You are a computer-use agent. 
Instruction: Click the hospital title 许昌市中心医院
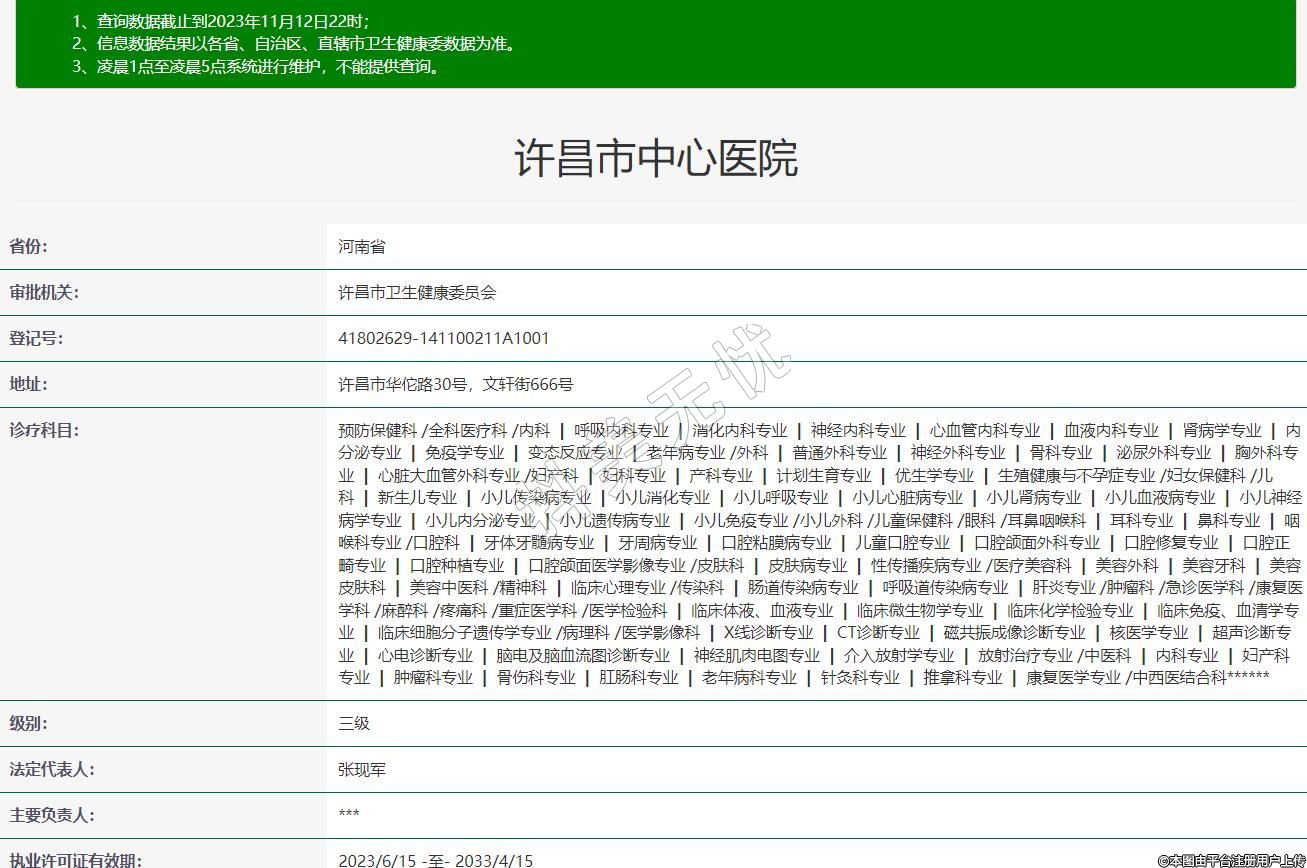pyautogui.click(x=655, y=159)
